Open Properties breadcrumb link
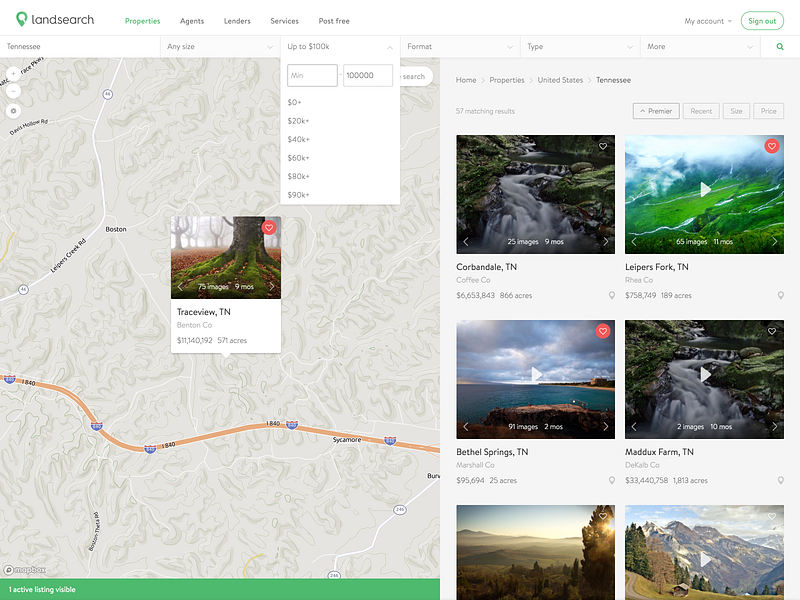The image size is (800, 600). click(507, 80)
